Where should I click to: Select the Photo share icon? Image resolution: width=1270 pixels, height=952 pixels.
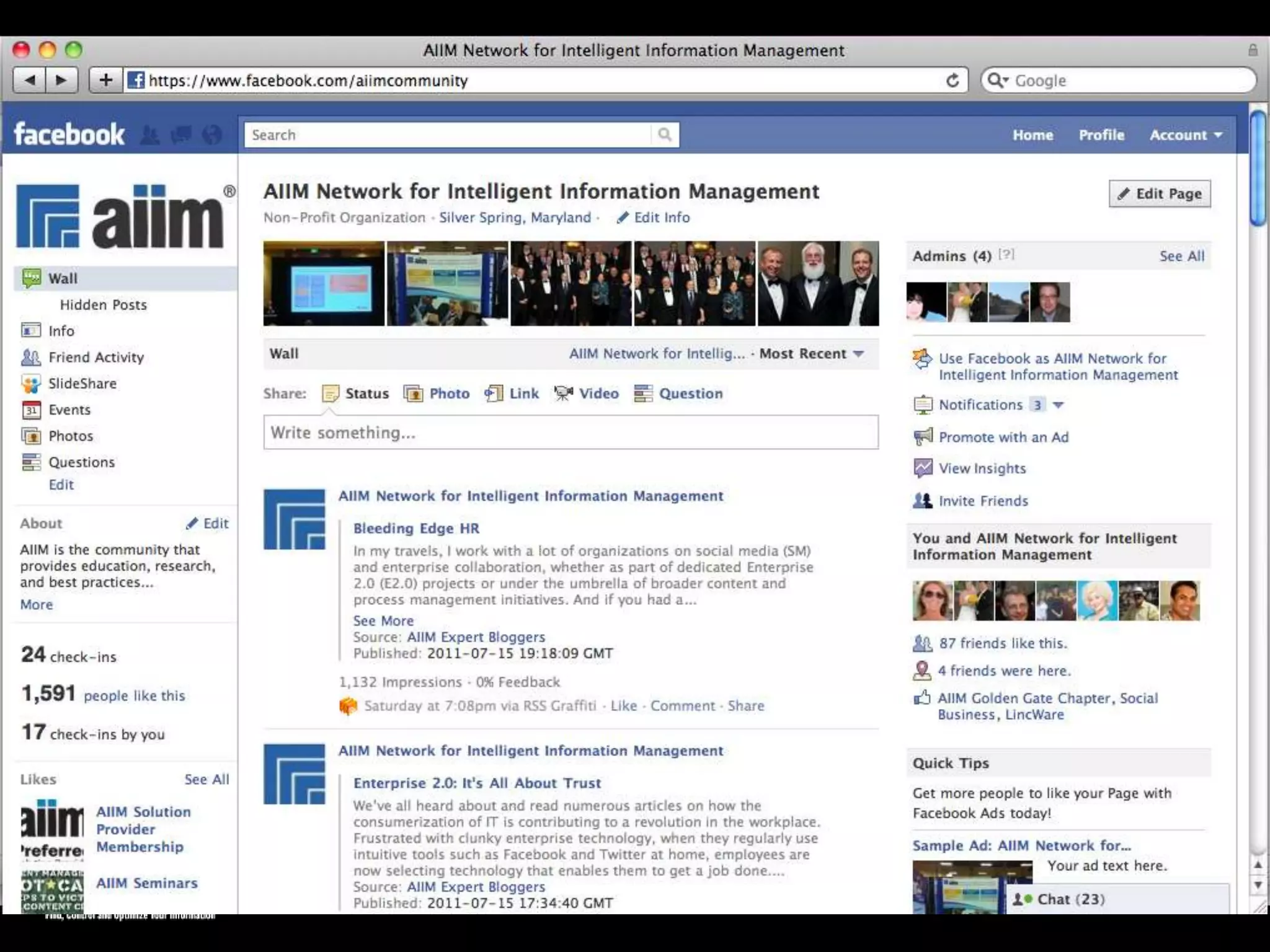[414, 394]
